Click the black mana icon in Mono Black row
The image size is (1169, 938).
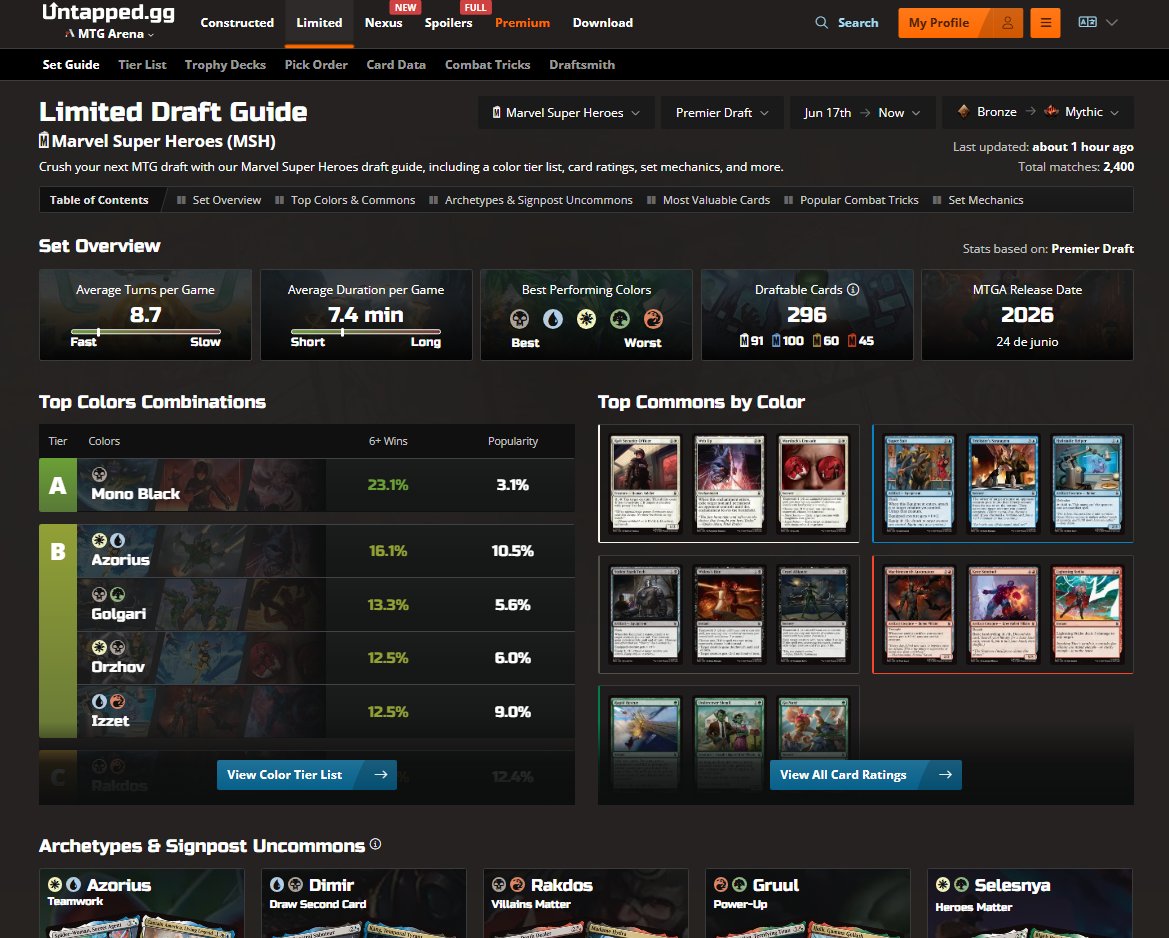99,474
